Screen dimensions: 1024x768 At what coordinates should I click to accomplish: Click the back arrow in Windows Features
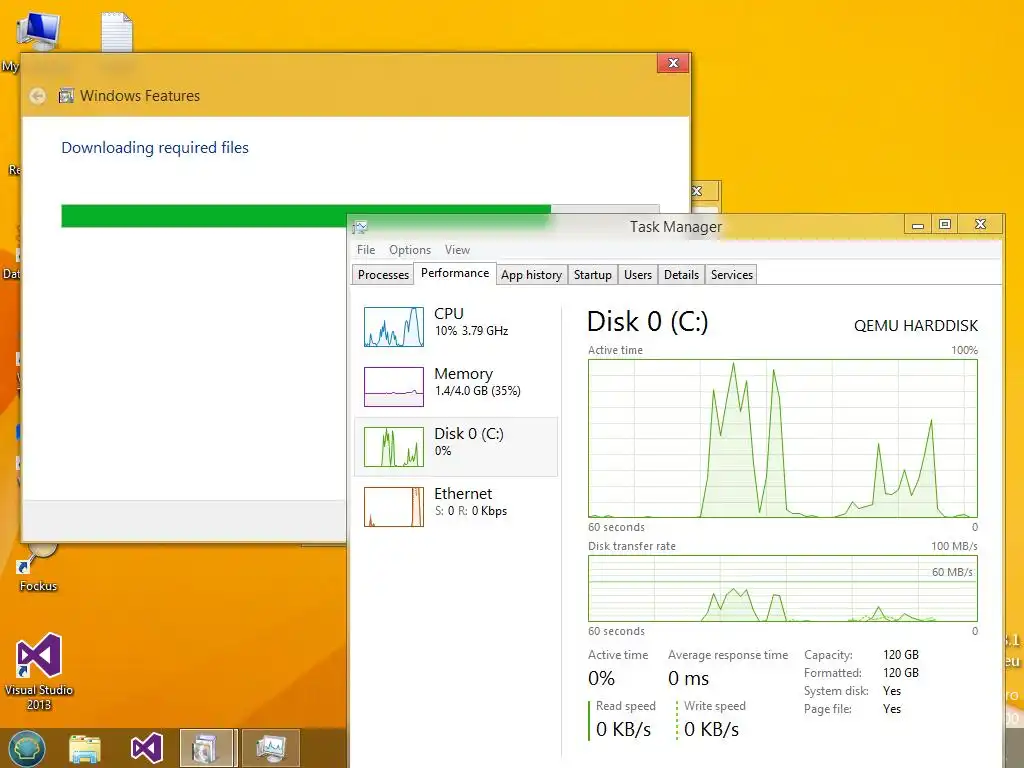tap(37, 96)
